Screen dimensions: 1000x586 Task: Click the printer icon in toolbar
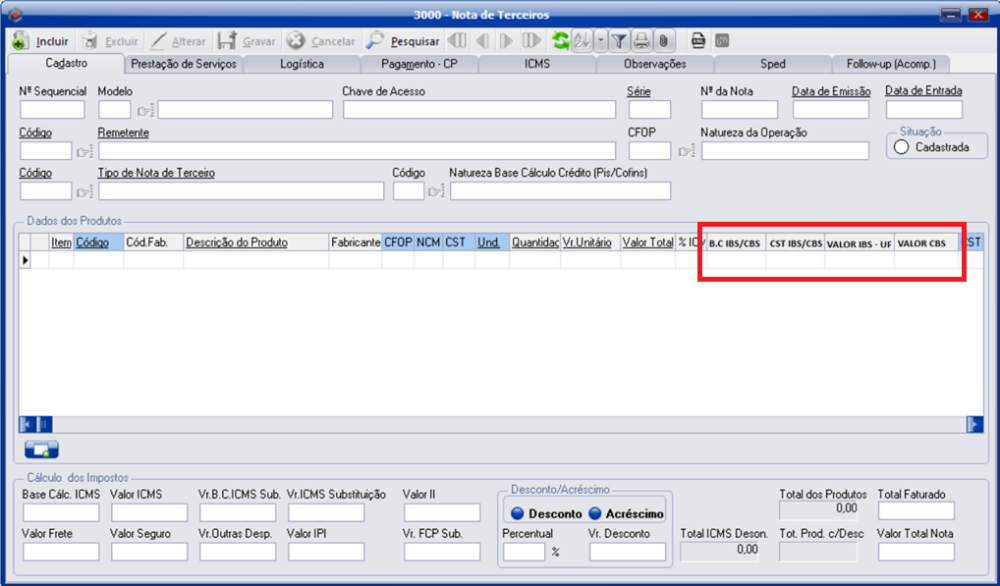(x=641, y=41)
